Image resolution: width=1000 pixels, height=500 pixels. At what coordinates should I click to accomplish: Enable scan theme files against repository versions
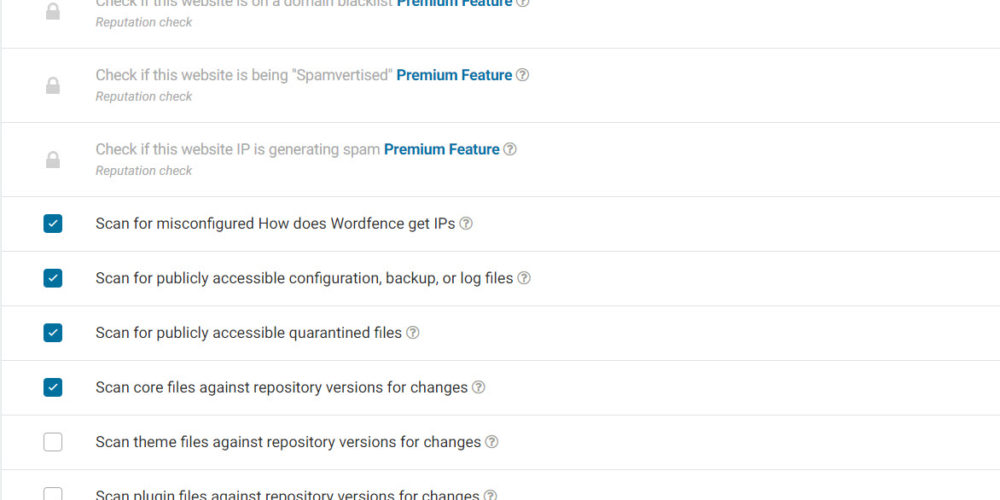tap(53, 442)
